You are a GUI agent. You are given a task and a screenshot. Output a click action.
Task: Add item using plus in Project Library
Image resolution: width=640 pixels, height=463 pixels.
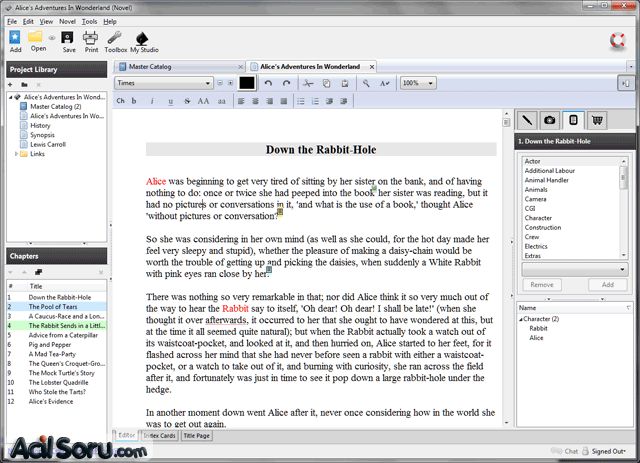click(x=10, y=85)
